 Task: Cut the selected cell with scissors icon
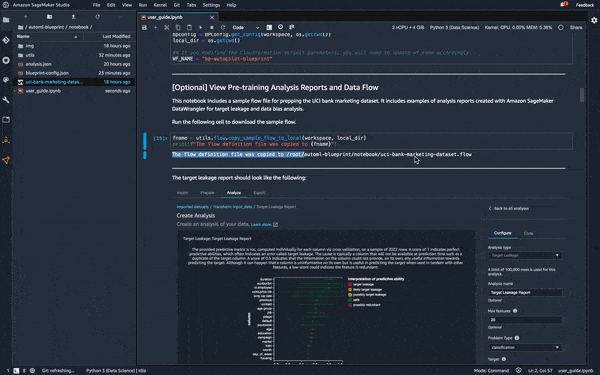click(166, 28)
